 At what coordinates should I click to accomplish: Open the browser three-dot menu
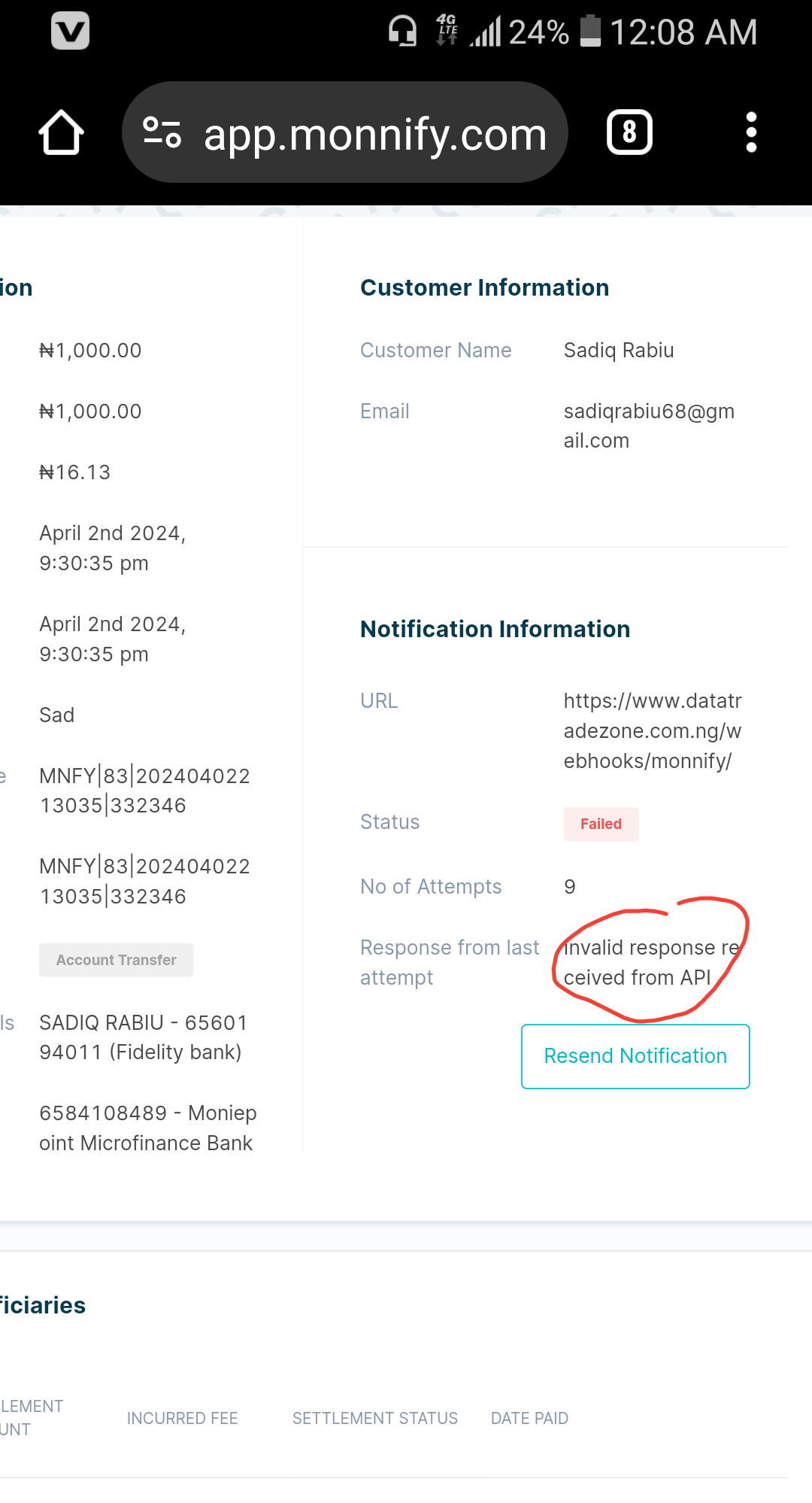click(x=750, y=133)
